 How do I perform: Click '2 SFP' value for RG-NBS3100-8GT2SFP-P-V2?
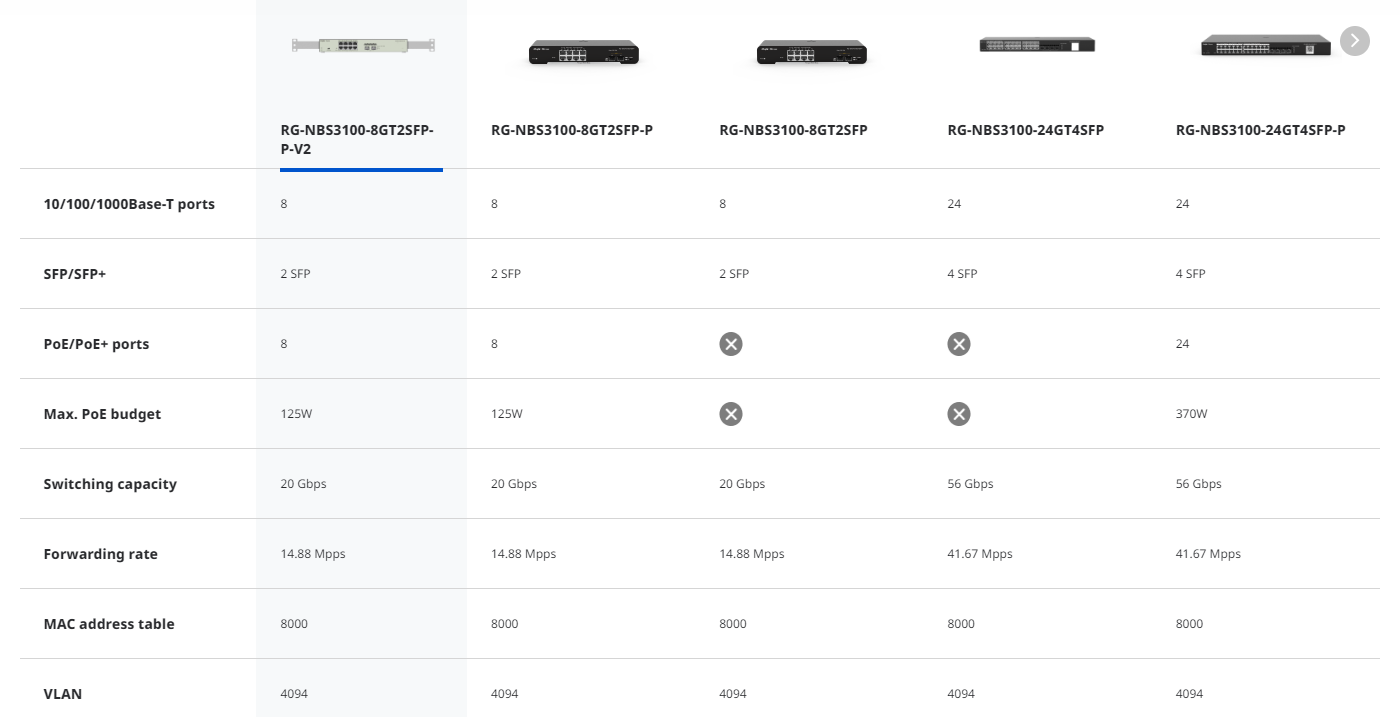[x=296, y=274]
